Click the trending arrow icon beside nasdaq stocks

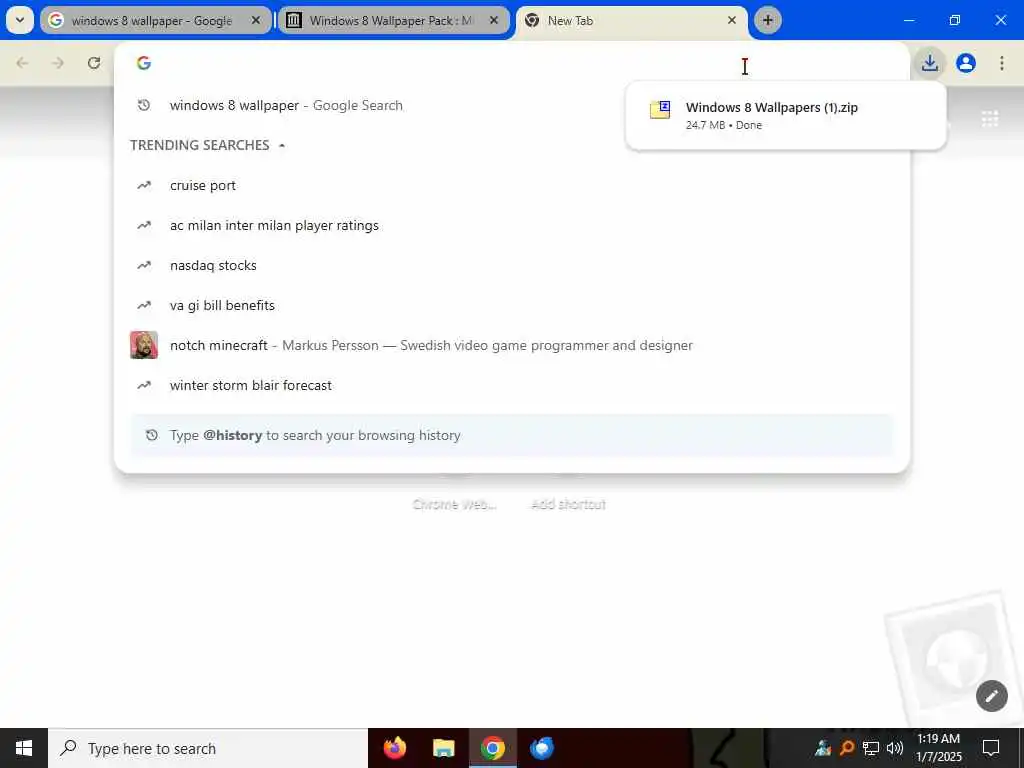144,265
